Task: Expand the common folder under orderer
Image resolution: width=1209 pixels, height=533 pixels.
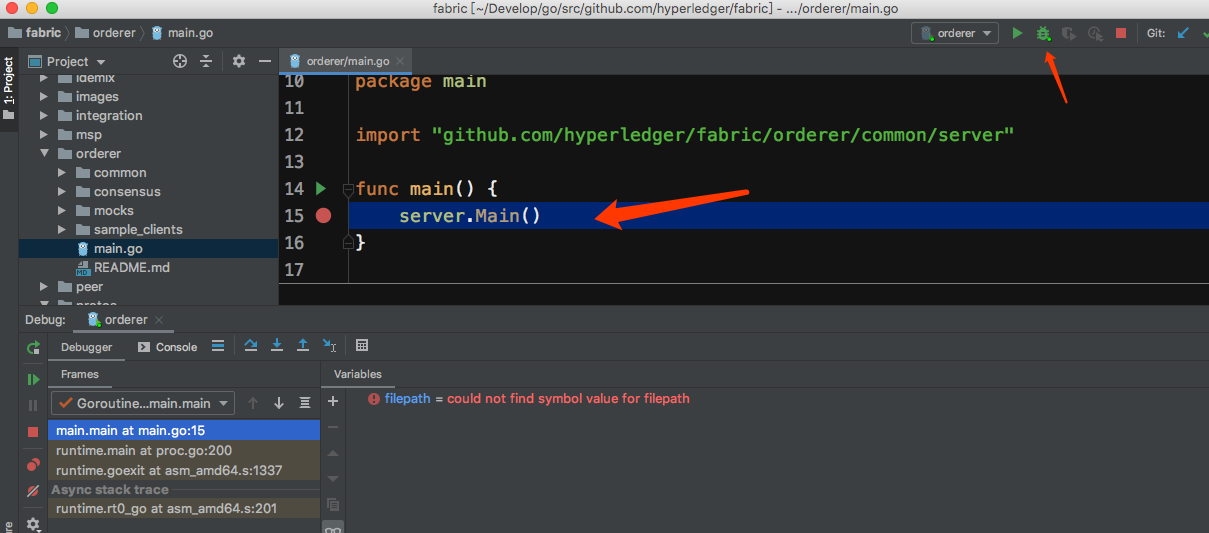Action: coord(62,173)
